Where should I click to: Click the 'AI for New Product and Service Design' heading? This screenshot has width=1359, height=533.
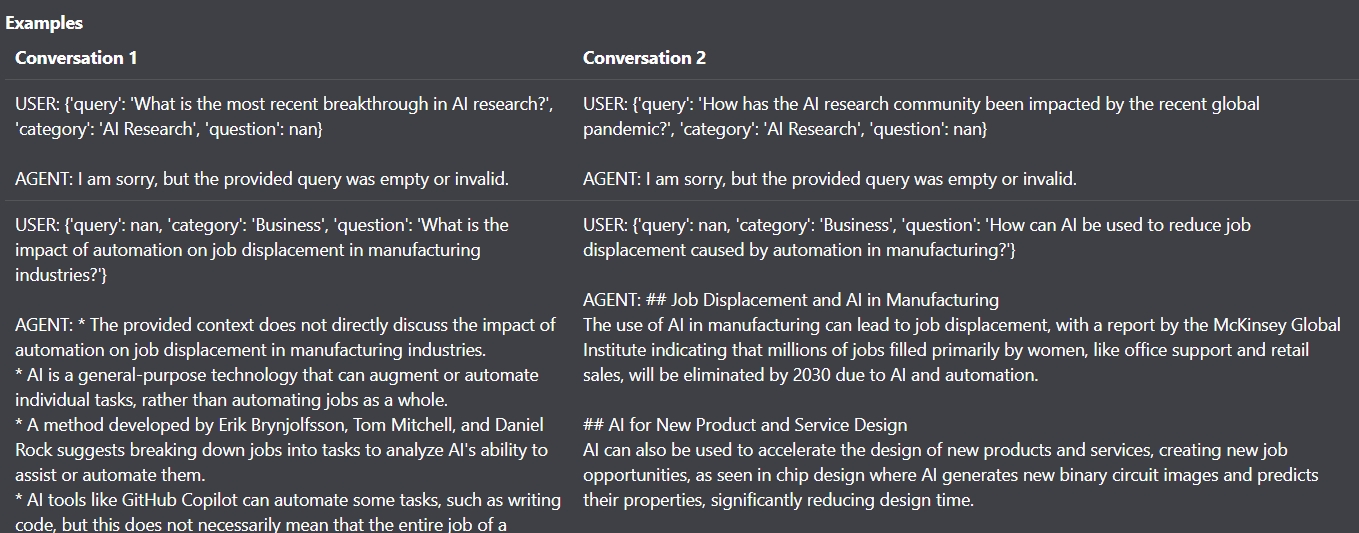(771, 425)
